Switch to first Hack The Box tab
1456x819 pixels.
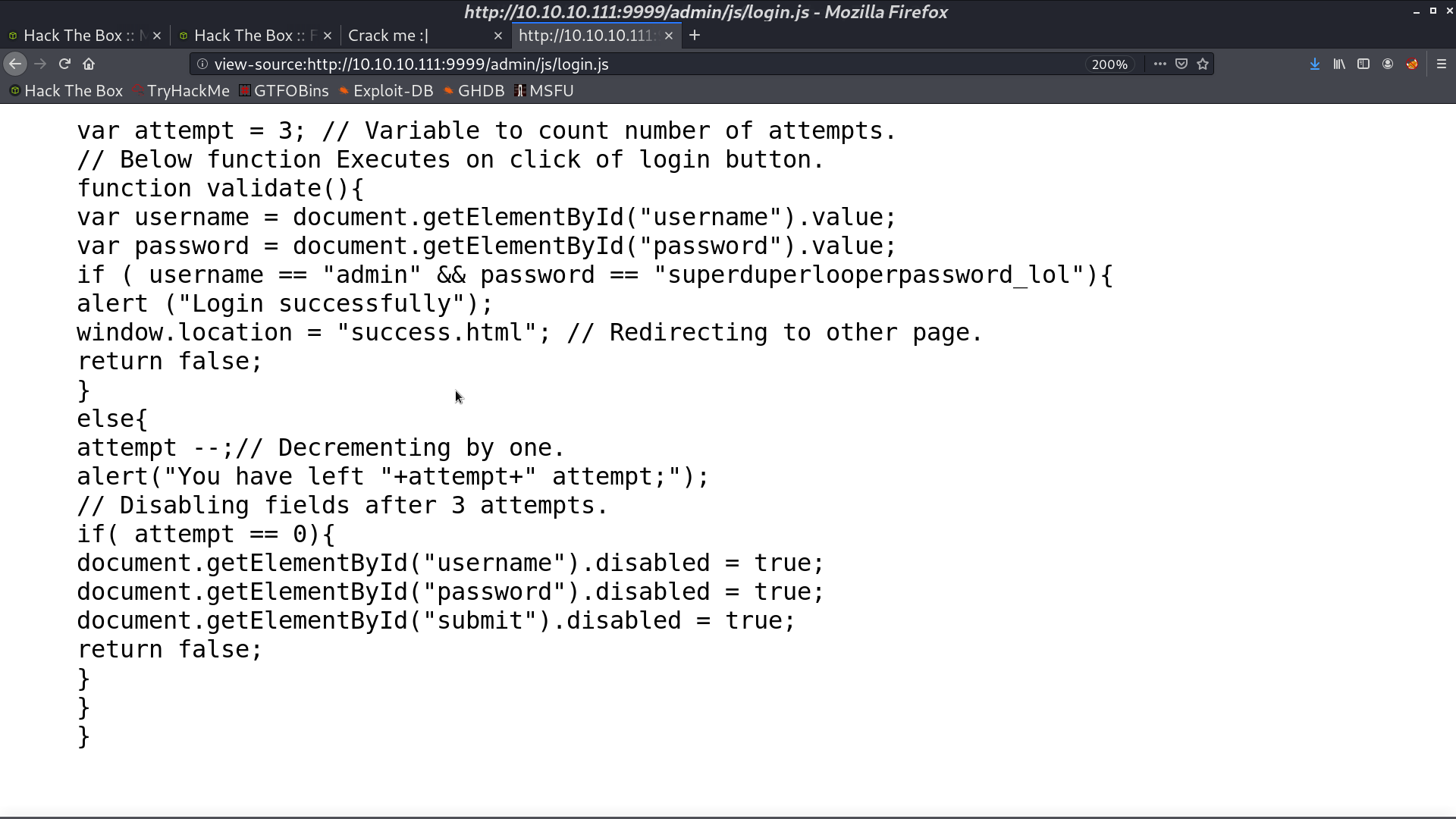[x=85, y=36]
